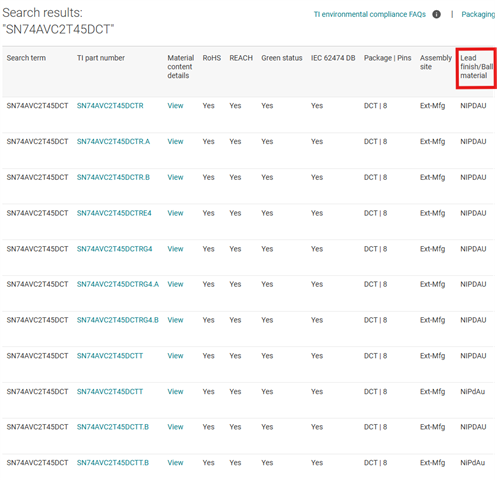Click the Assembly site column header
Screen dimensions: 497x480
[436, 62]
